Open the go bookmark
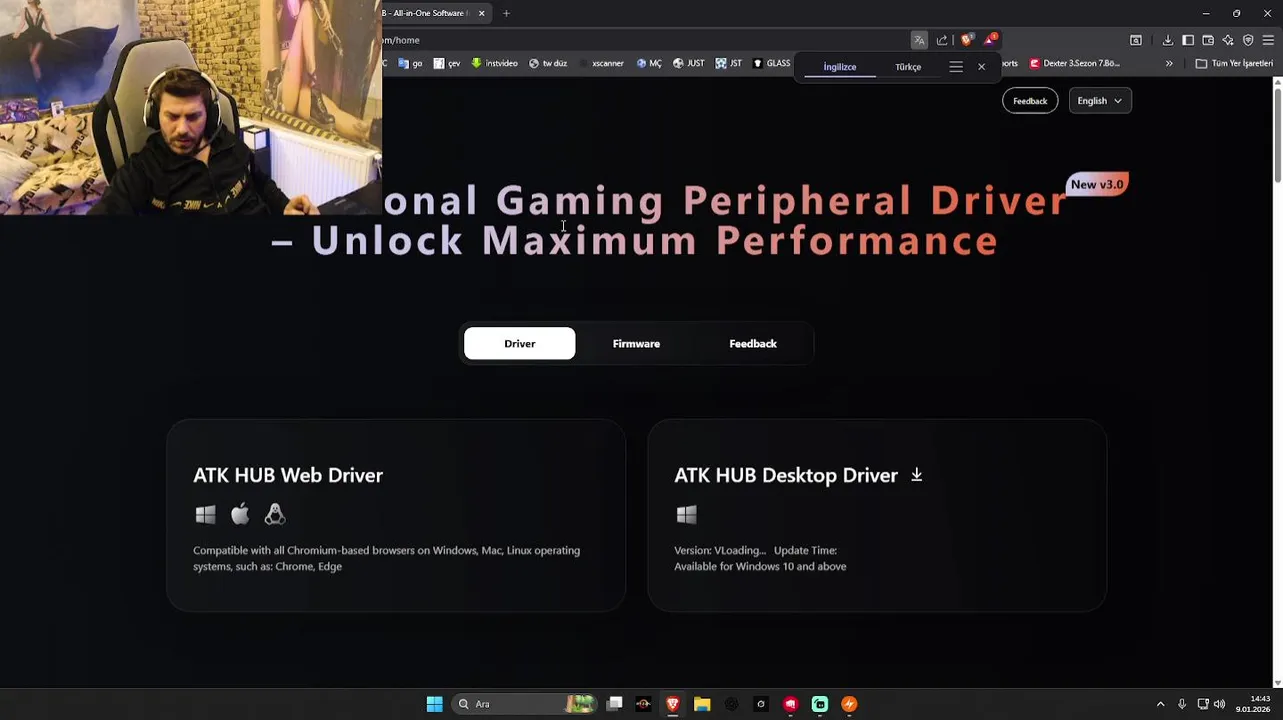1283x720 pixels. pyautogui.click(x=410, y=63)
